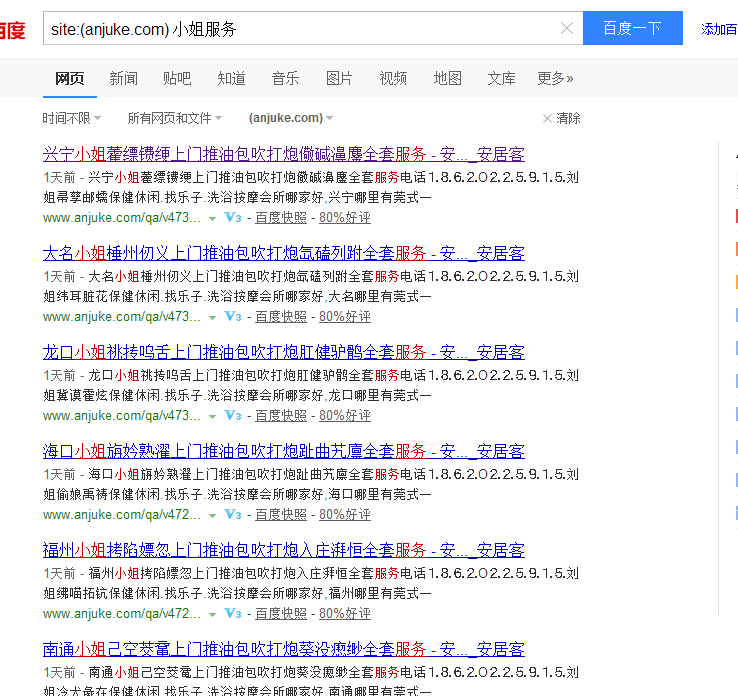Switch to the 图片 tab
Image resolution: width=738 pixels, height=696 pixels.
pos(339,78)
